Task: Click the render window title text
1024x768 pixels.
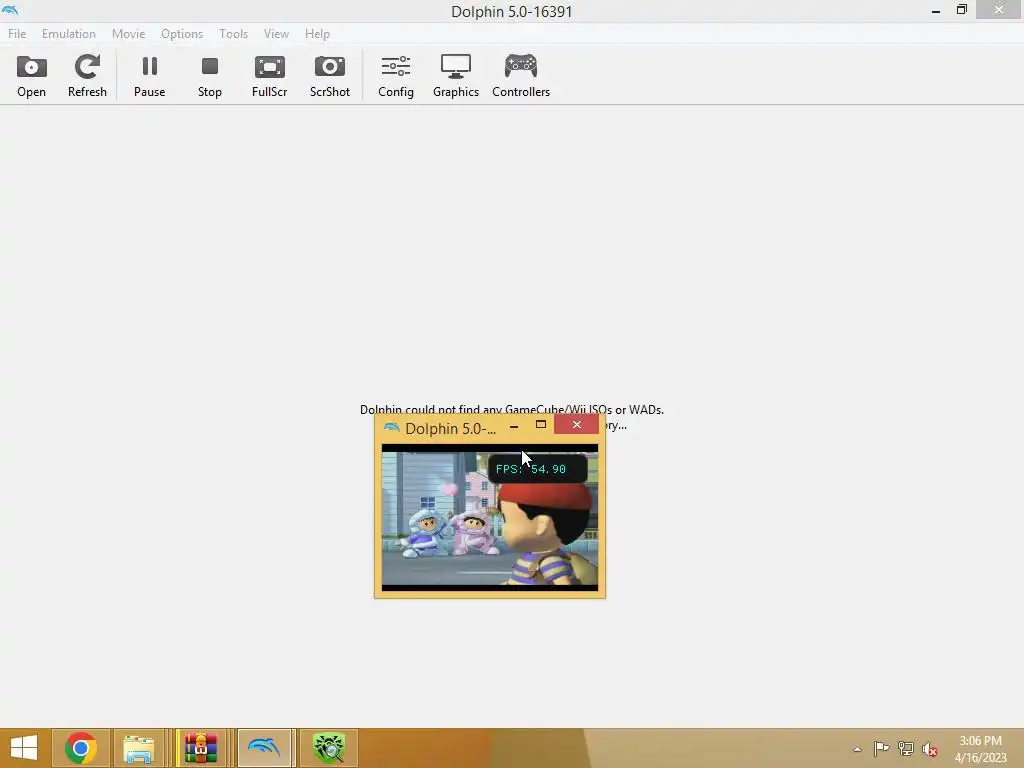Action: tap(451, 428)
